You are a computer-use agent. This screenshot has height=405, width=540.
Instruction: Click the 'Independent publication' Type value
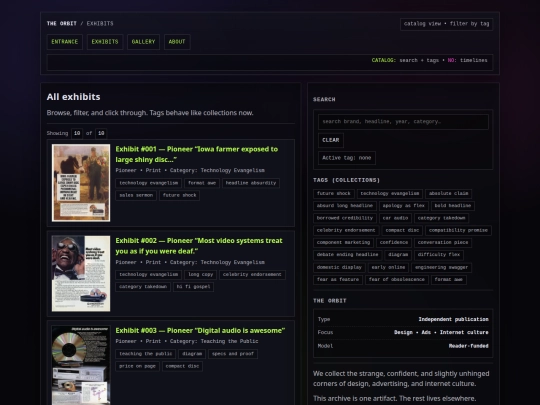(453, 319)
